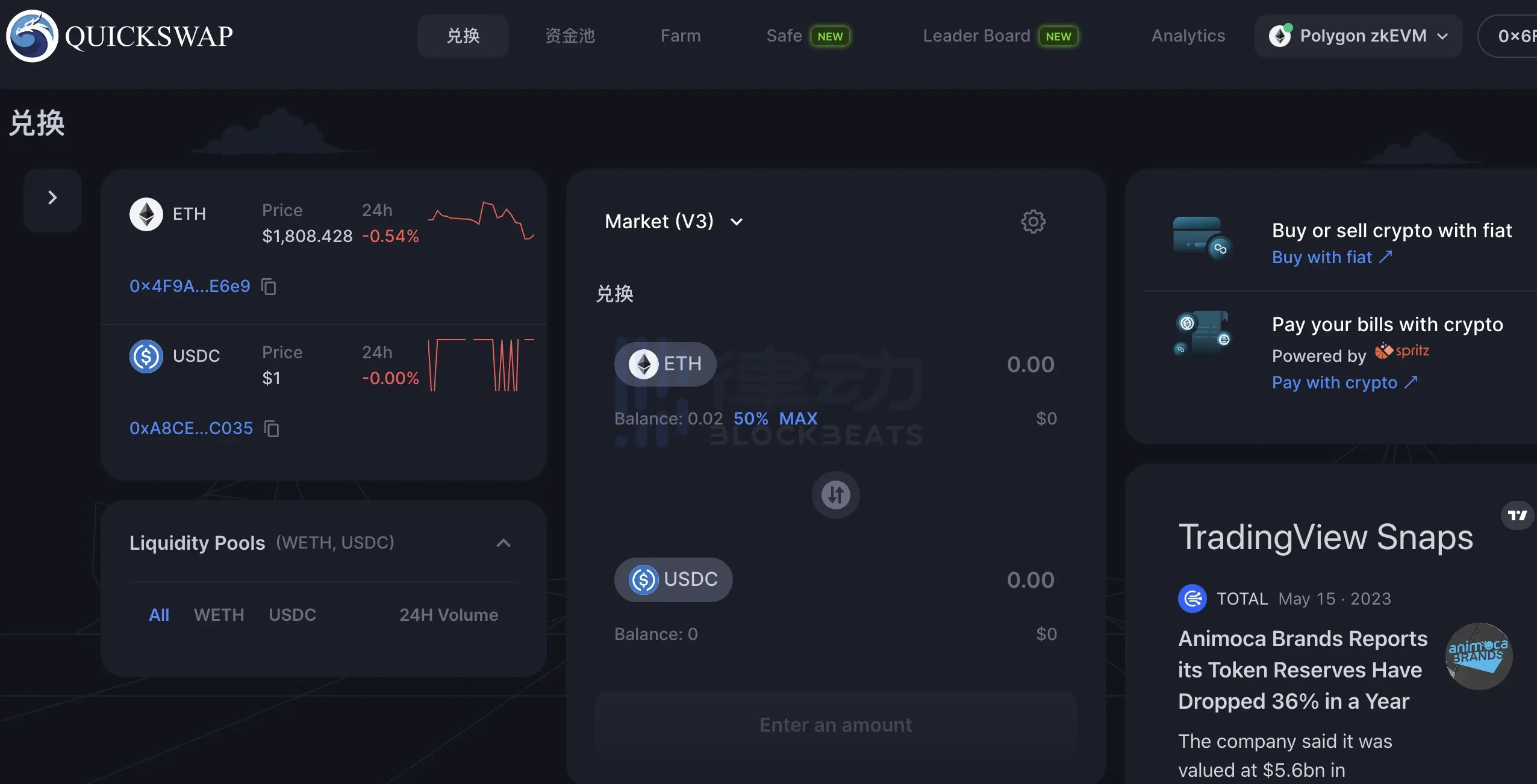This screenshot has width=1537, height=784.
Task: Open the Farm menu tab
Action: [680, 35]
